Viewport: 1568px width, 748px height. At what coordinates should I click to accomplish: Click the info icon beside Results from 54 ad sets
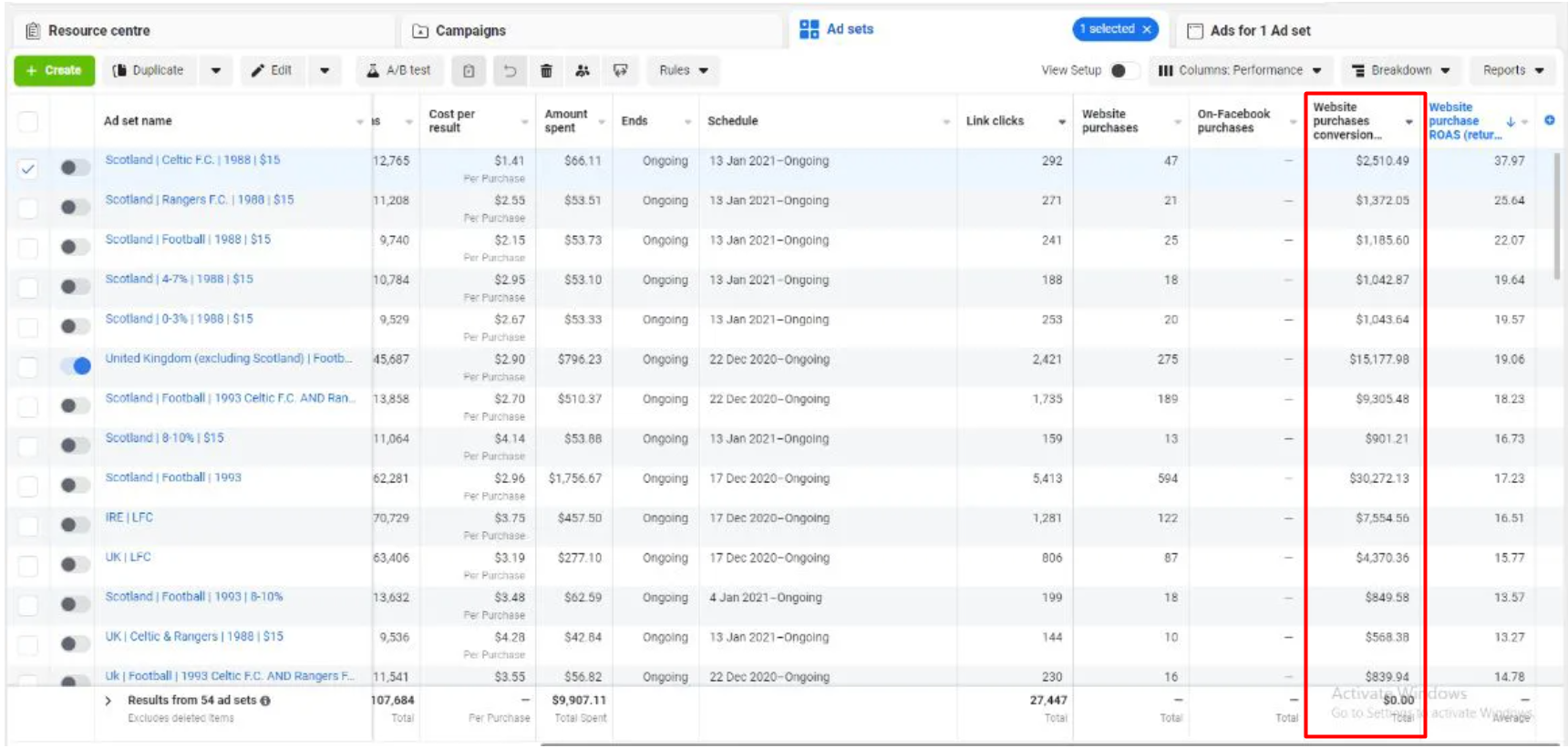pyautogui.click(x=265, y=701)
